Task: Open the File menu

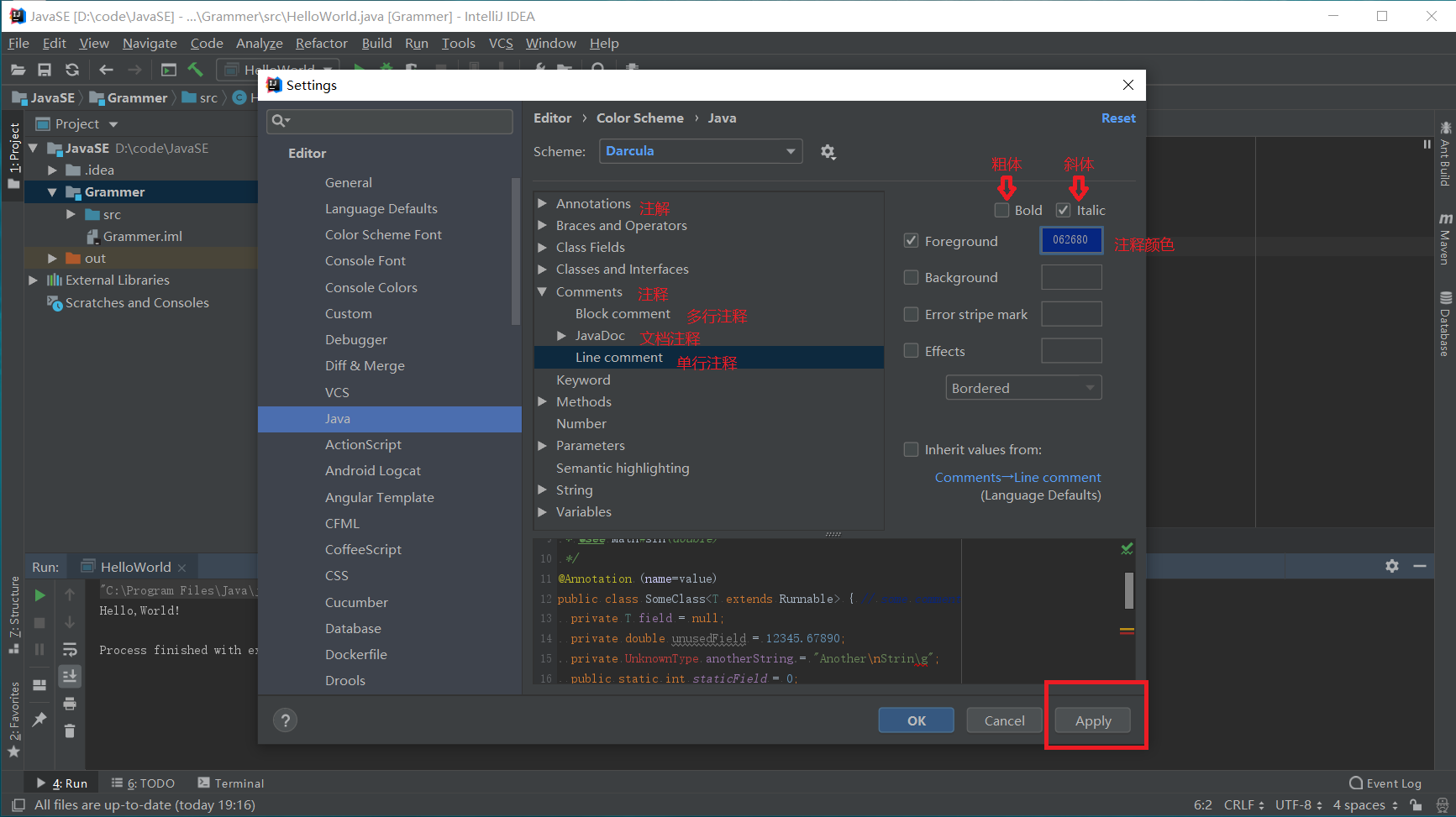Action: pos(18,44)
